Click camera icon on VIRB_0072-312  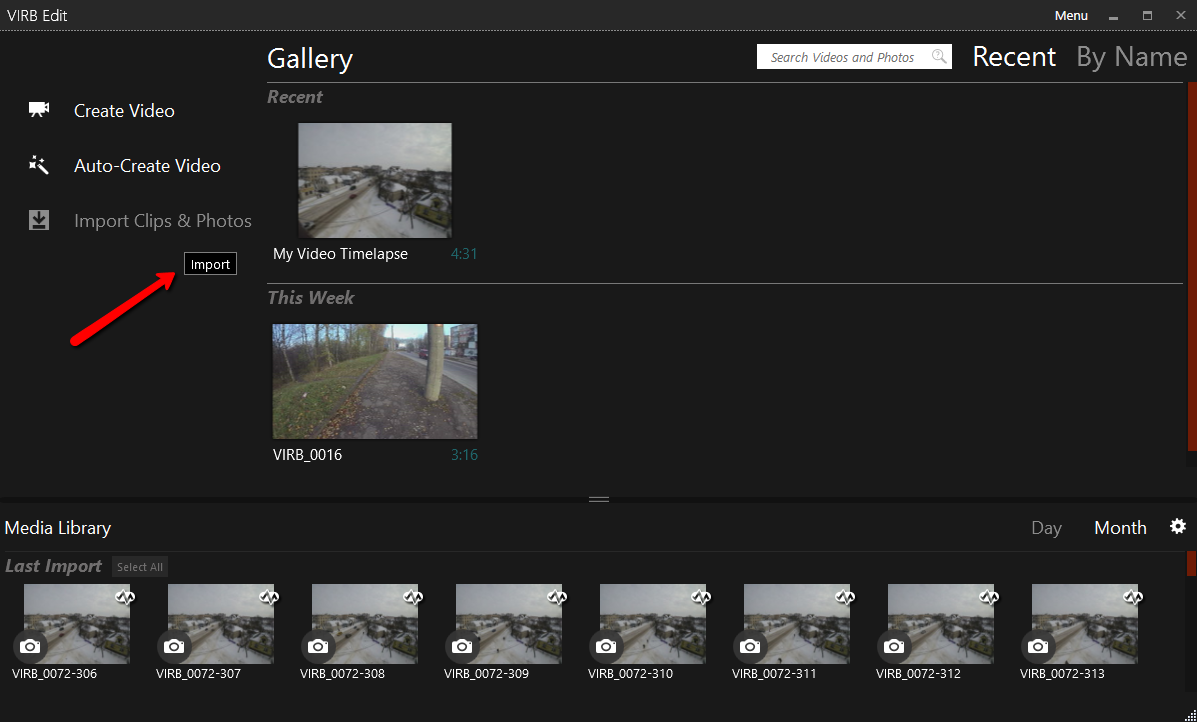coord(894,646)
